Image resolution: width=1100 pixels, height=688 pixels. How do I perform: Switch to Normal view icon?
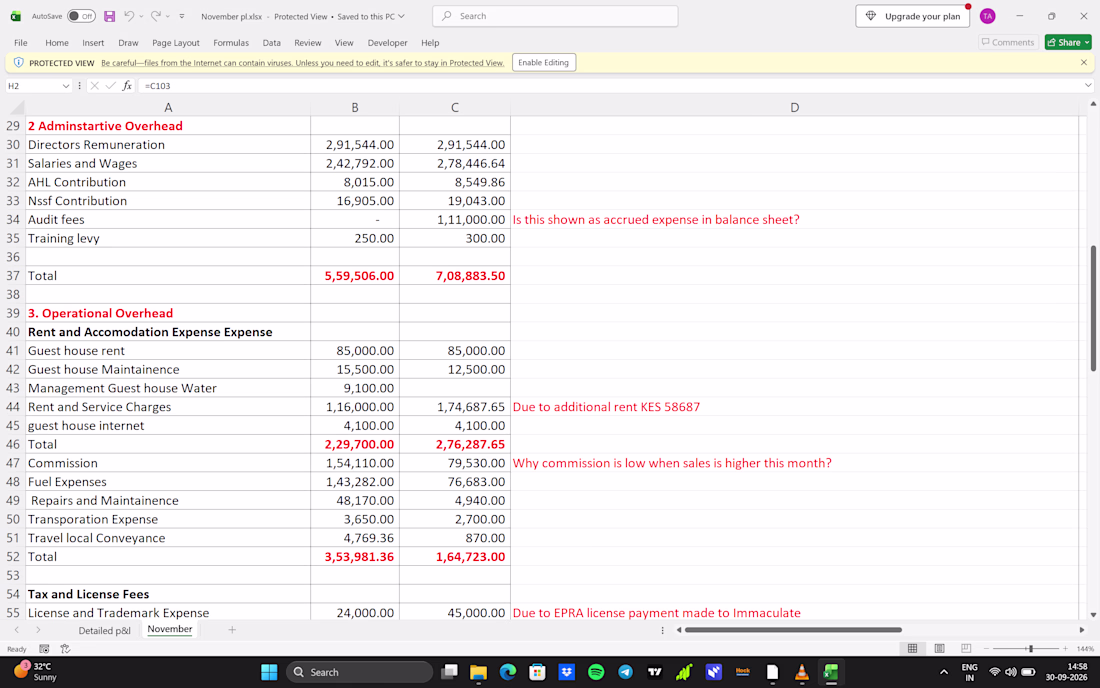coord(912,649)
